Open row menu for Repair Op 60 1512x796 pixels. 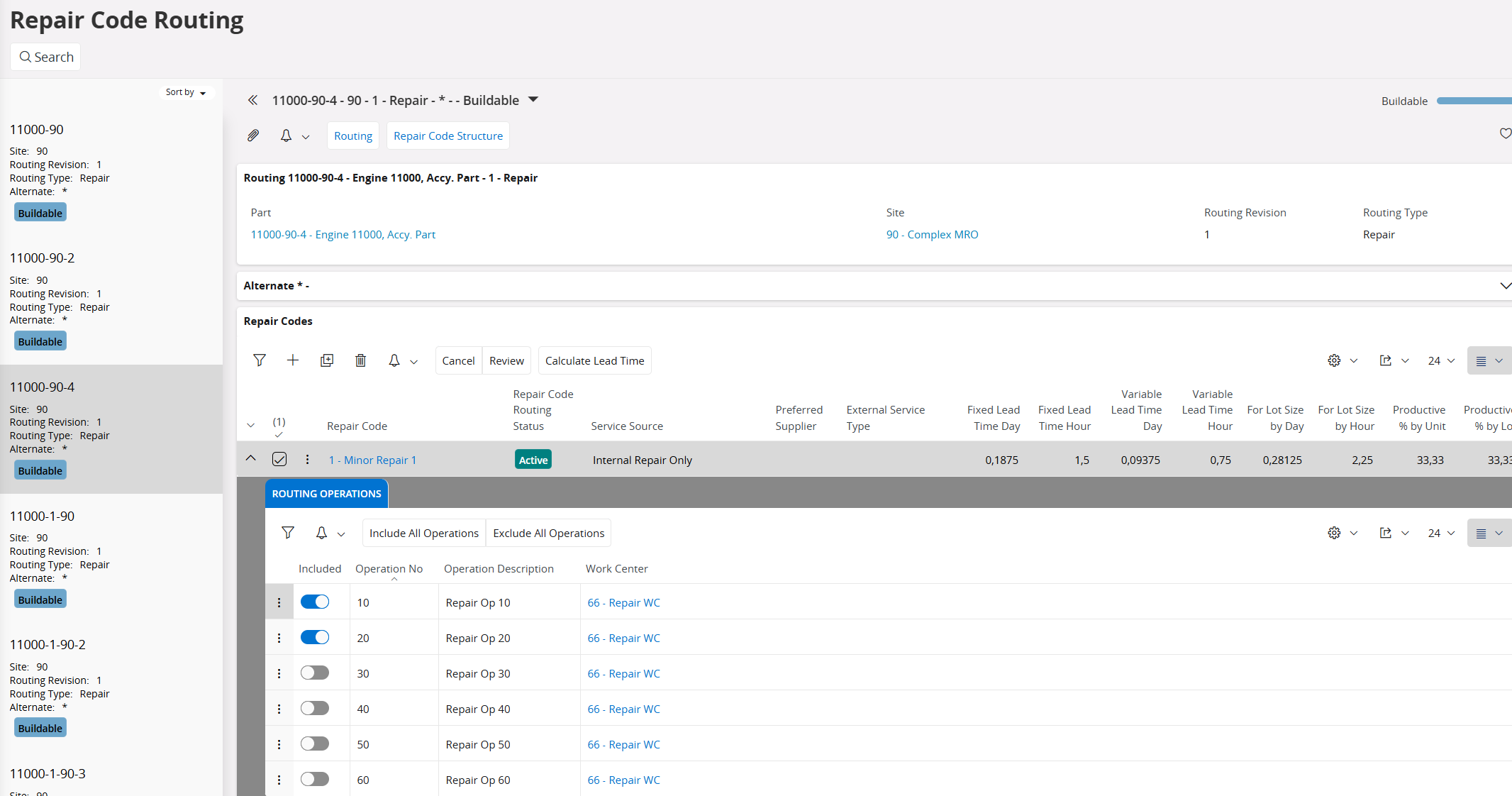coord(279,780)
